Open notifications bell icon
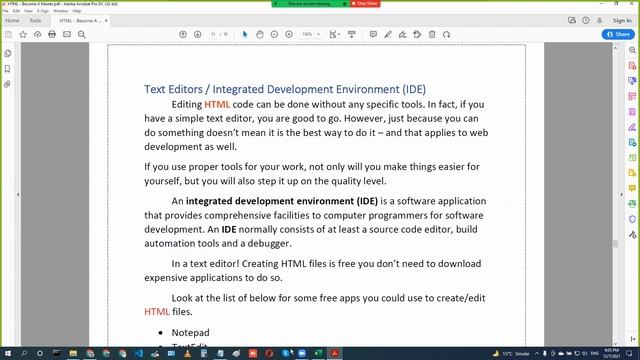Screen dimensions: 640x360 tap(600, 20)
